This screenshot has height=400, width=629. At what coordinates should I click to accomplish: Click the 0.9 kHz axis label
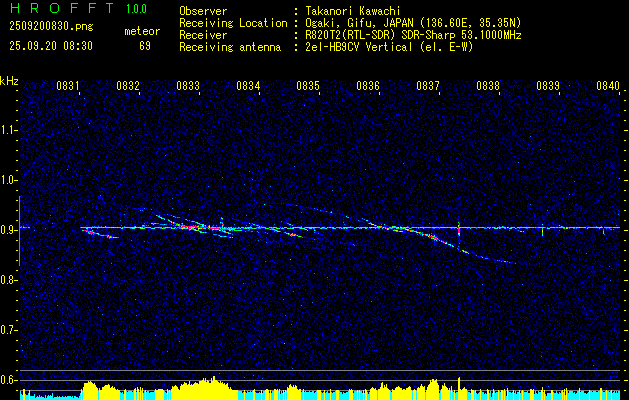click(8, 230)
